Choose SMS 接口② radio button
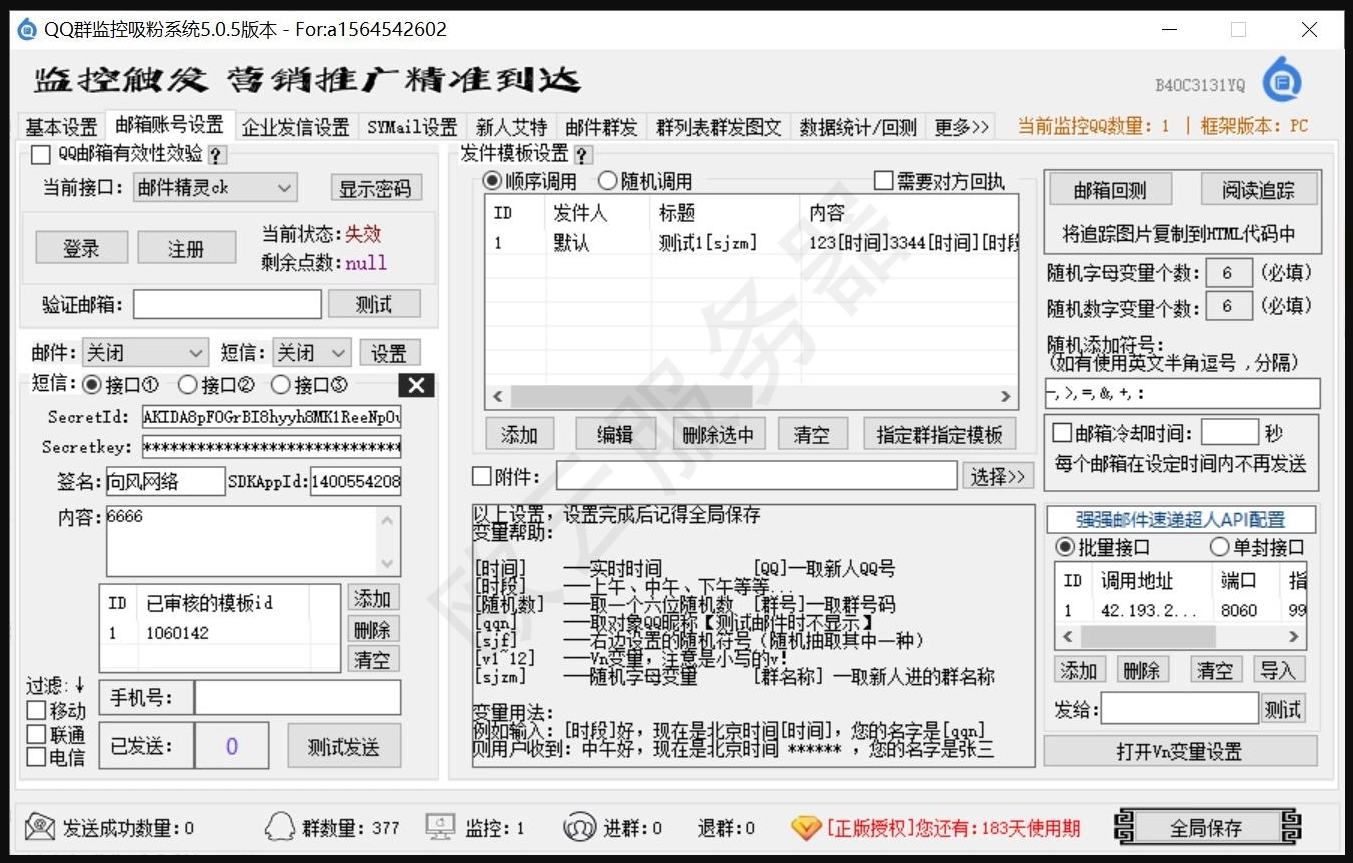The image size is (1353, 863). pyautogui.click(x=186, y=385)
